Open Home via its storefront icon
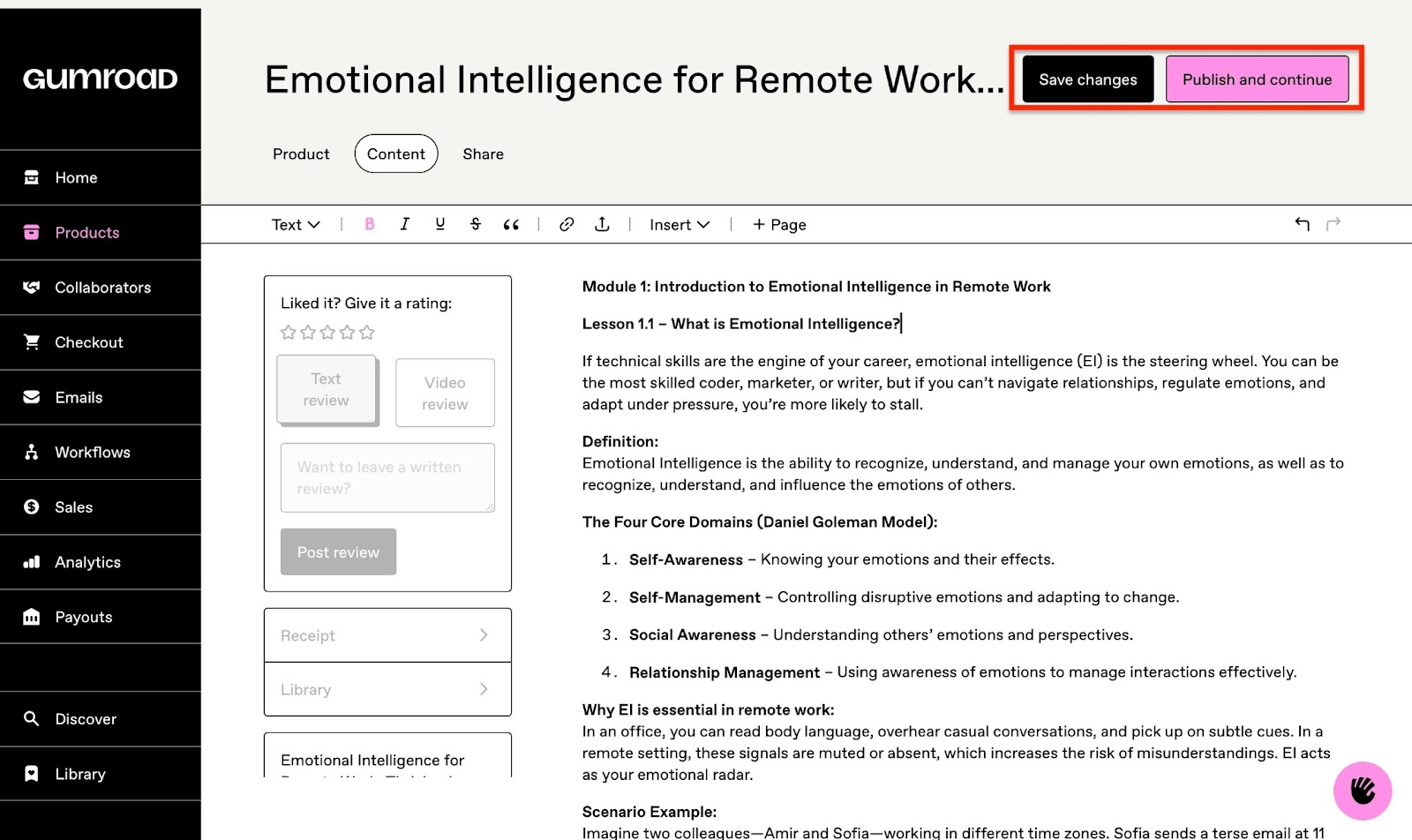Image resolution: width=1412 pixels, height=840 pixels. point(32,177)
